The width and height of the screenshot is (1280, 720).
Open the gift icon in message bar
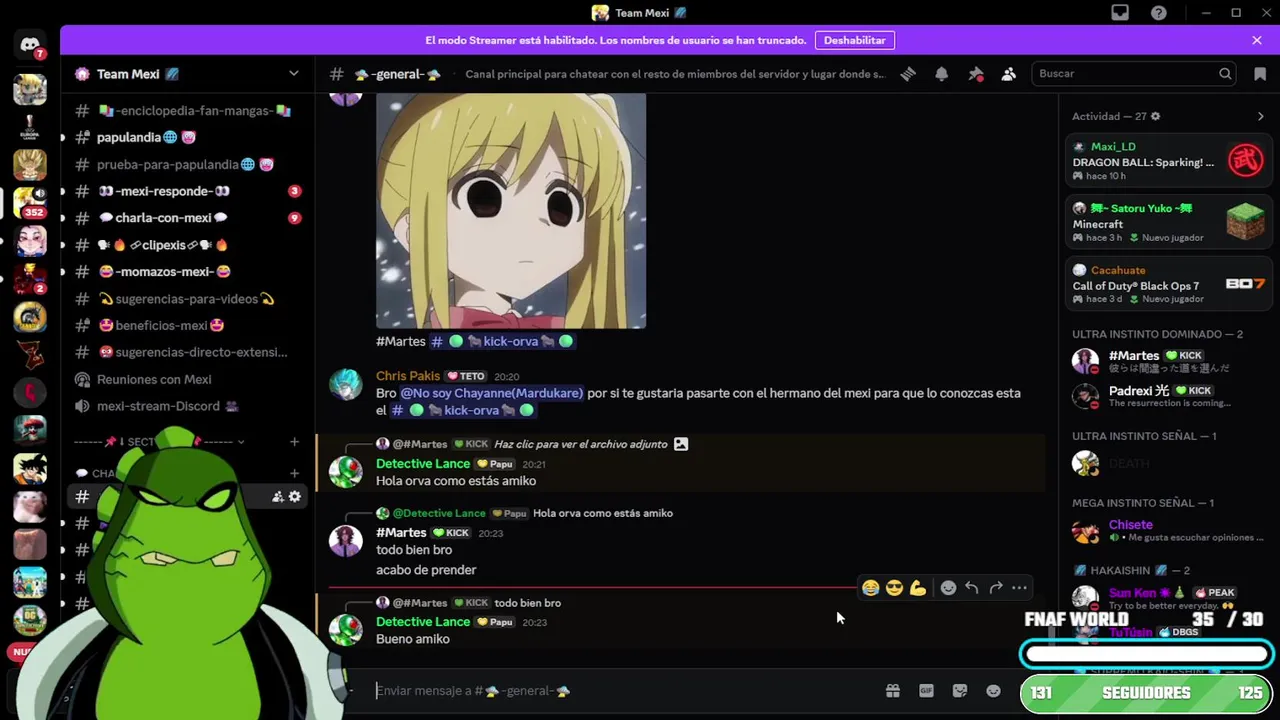click(x=893, y=691)
